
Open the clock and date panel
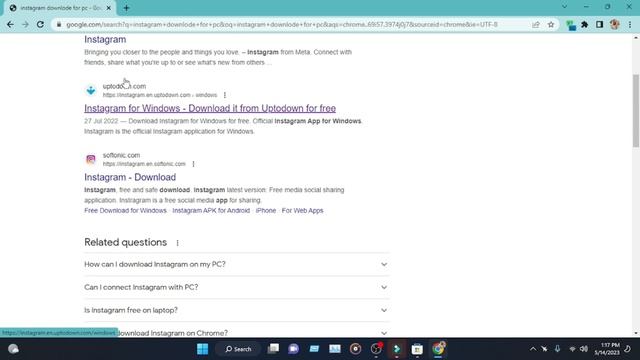point(607,349)
